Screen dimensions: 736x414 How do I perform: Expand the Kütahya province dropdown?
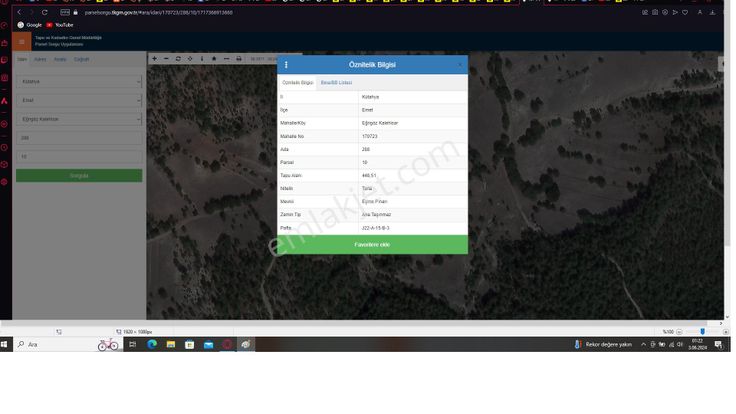coord(79,82)
